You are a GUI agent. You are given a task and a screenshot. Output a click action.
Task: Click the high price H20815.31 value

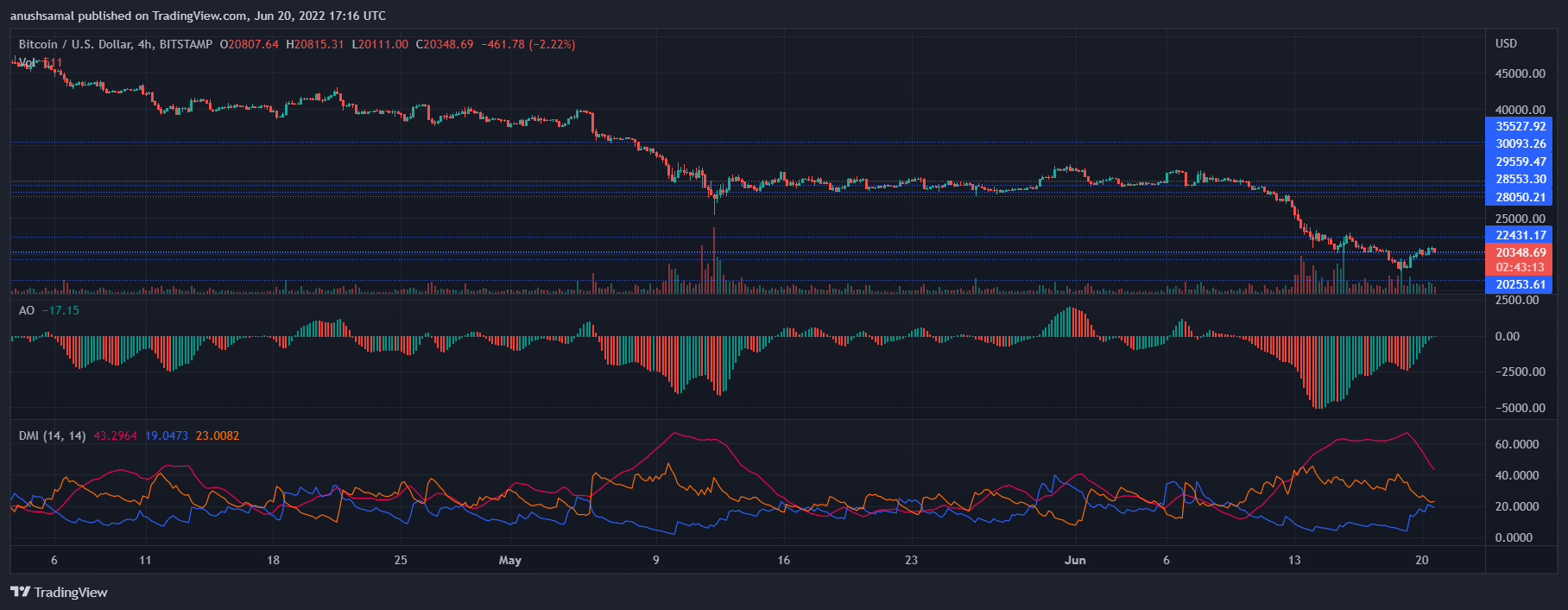coord(315,44)
